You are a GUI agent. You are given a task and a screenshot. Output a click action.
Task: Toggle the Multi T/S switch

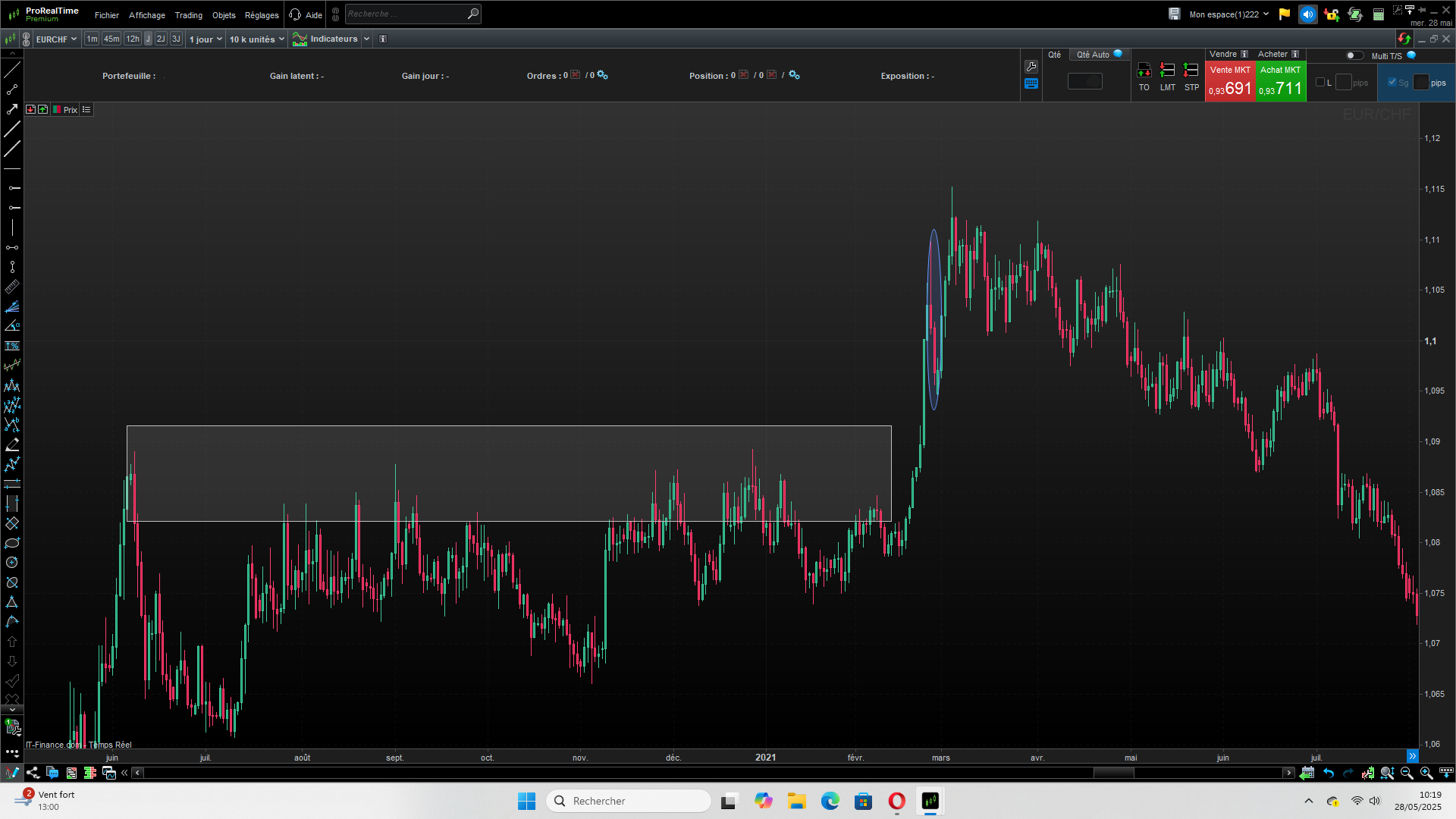pos(1354,55)
